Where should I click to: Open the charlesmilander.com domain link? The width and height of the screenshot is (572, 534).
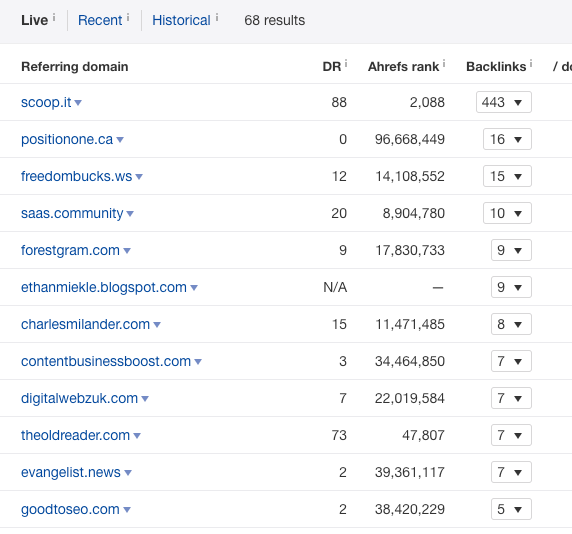click(85, 325)
